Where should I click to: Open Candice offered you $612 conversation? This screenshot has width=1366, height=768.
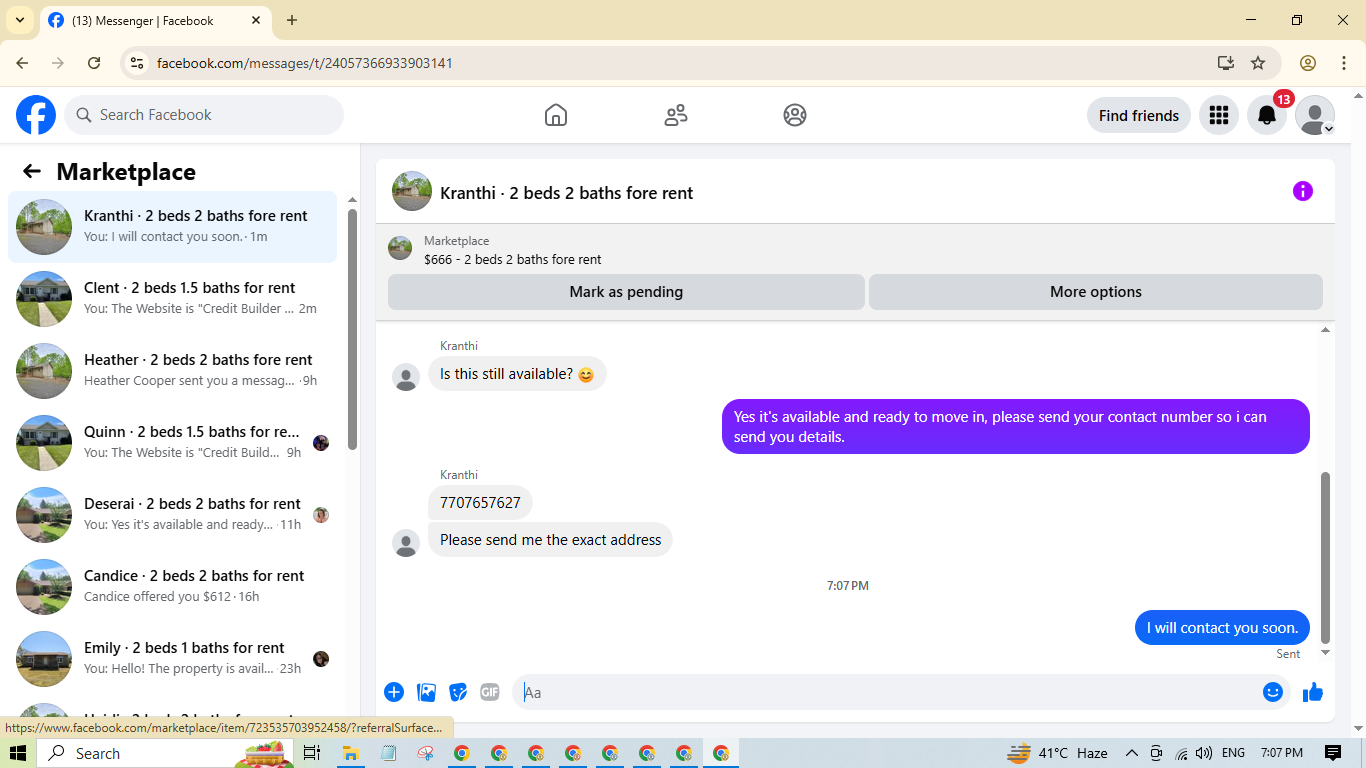tap(172, 587)
